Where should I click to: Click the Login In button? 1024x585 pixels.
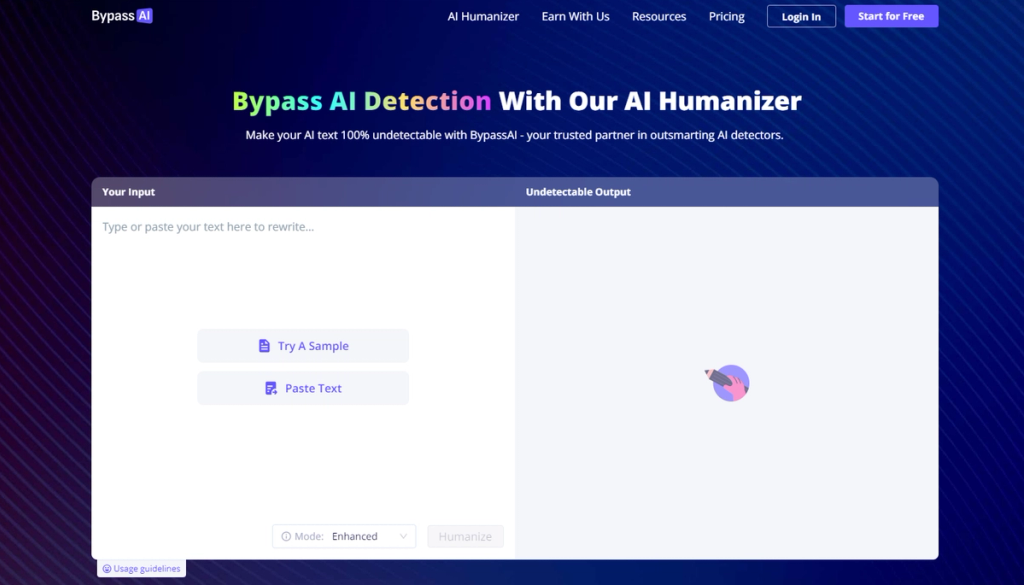(801, 16)
